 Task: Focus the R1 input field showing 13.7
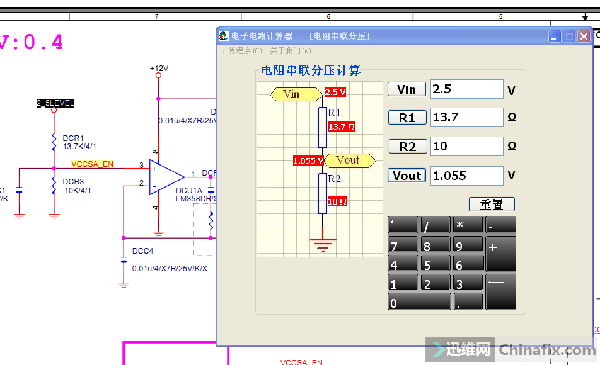pos(466,117)
